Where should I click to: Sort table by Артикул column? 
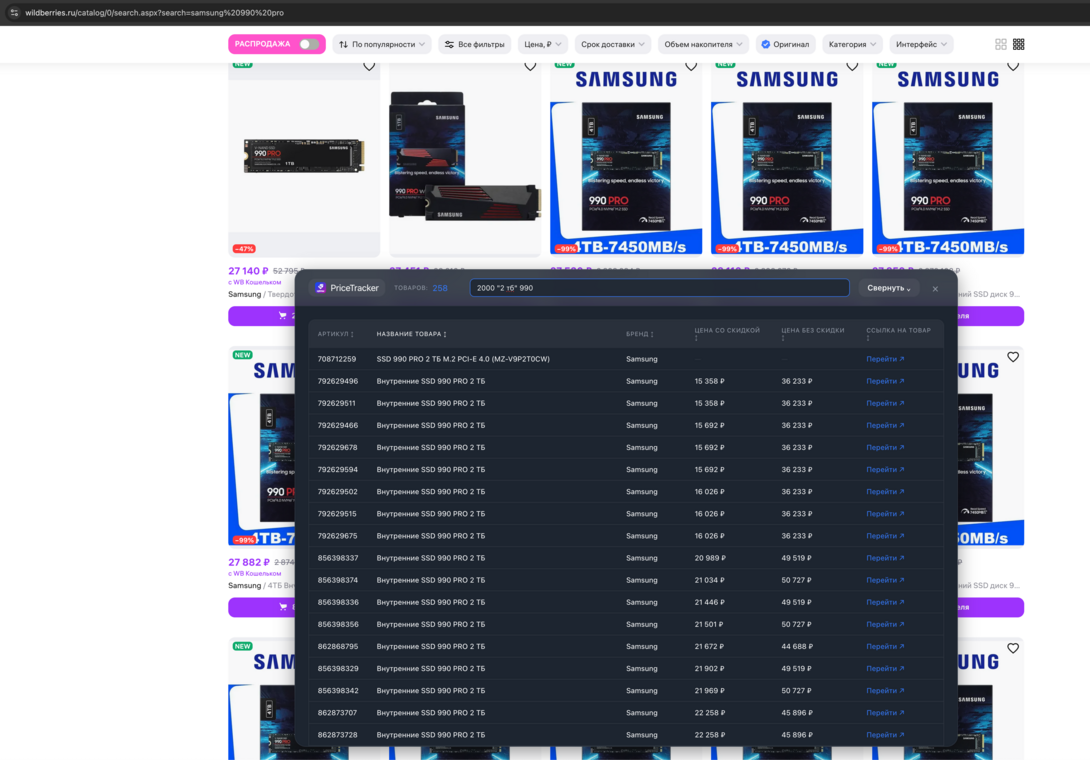336,334
